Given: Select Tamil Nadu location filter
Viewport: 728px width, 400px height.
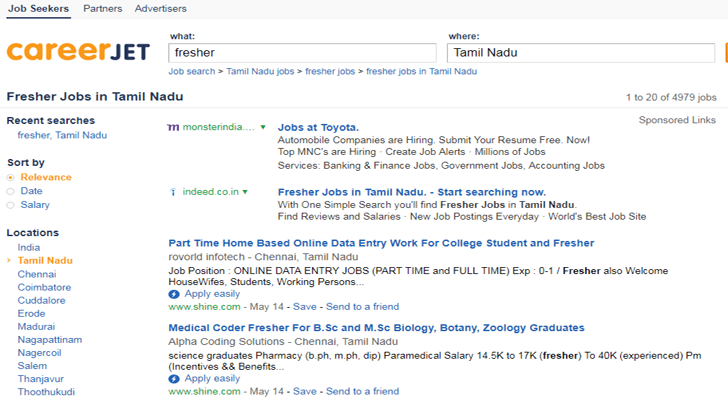Looking at the screenshot, I should tap(45, 261).
